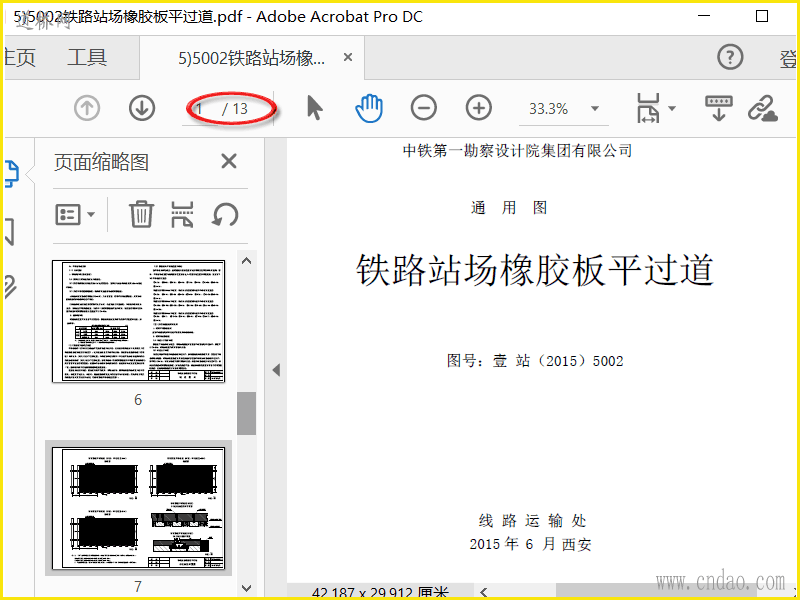Activate the Hand pan tool
This screenshot has width=800, height=600.
click(369, 108)
